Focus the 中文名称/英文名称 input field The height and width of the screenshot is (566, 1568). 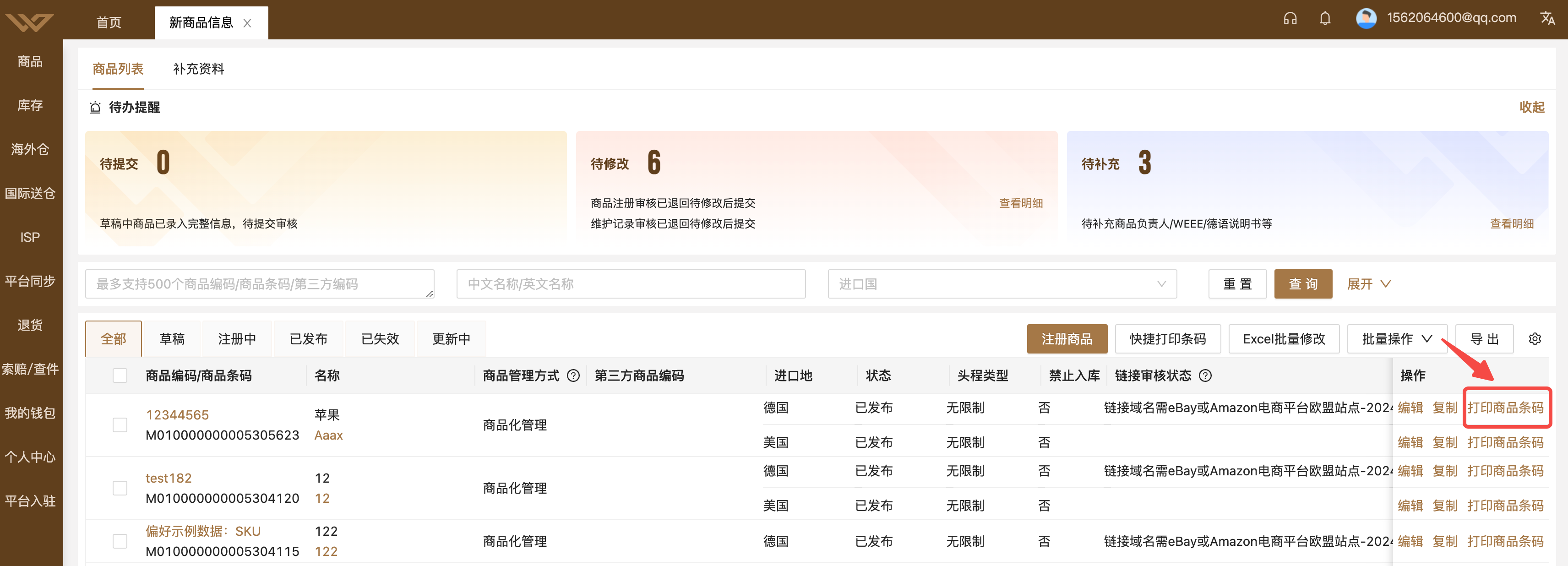coord(631,284)
